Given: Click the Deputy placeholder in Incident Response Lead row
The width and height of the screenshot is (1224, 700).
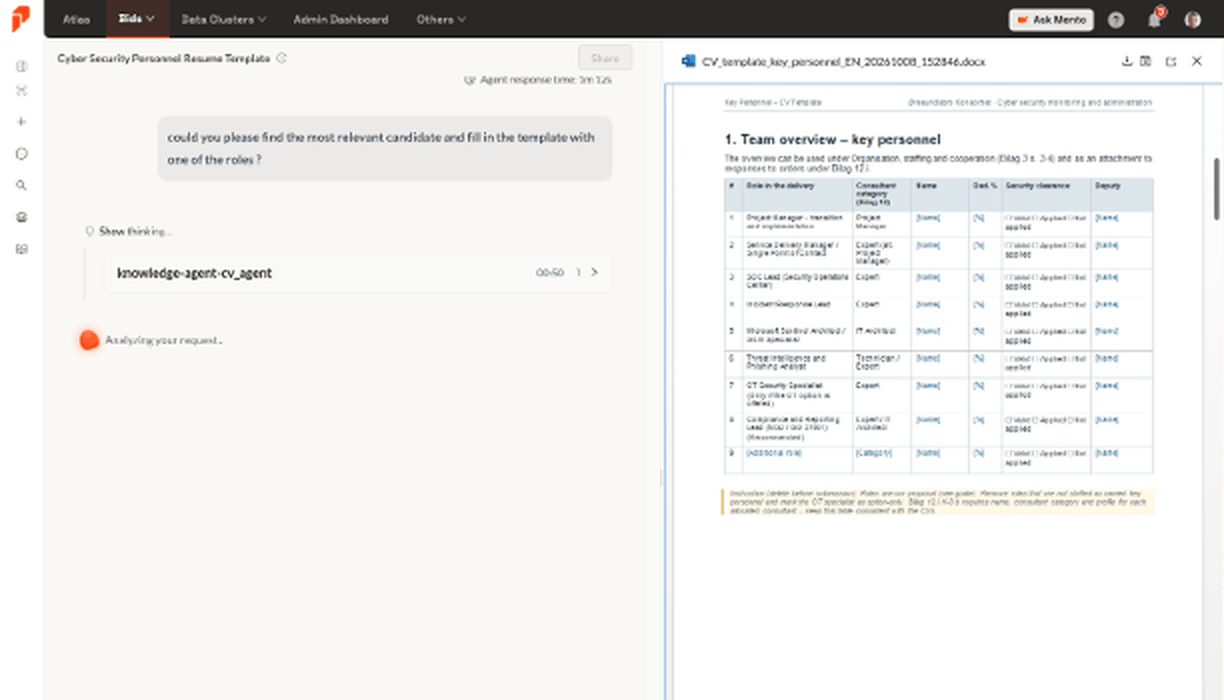Looking at the screenshot, I should (1107, 304).
